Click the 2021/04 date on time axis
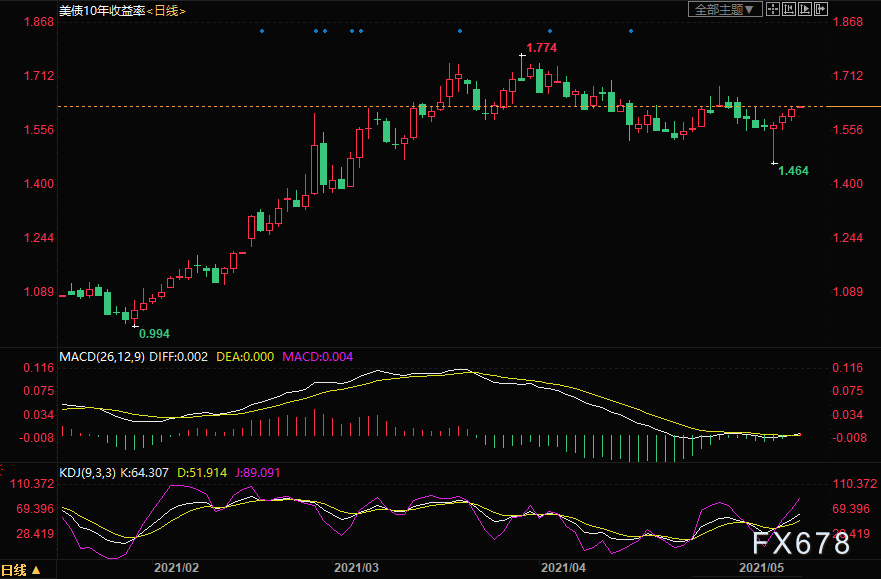The image size is (881, 579). tap(561, 567)
